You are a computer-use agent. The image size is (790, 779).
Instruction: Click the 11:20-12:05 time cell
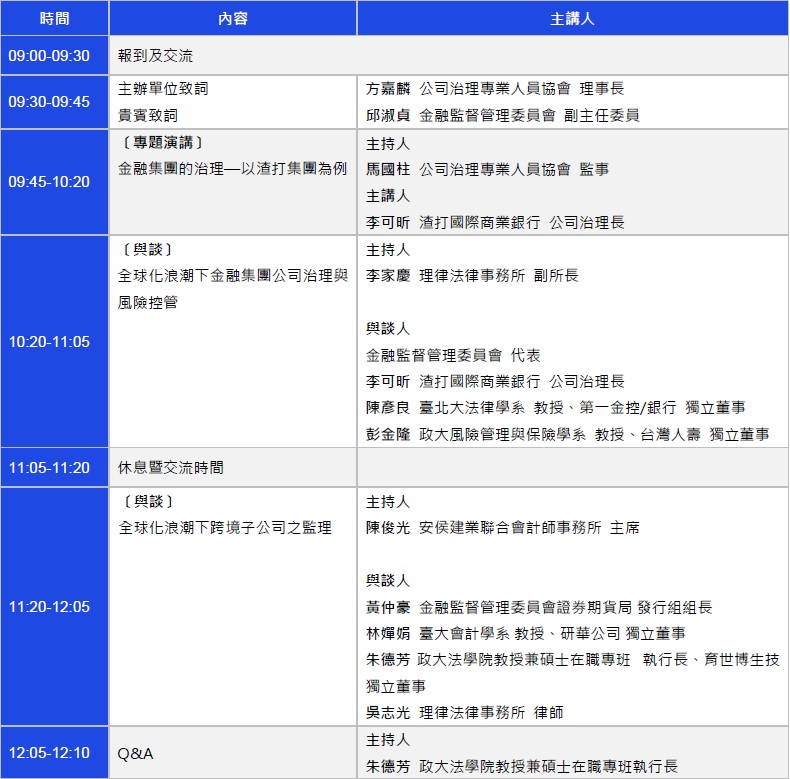click(54, 607)
